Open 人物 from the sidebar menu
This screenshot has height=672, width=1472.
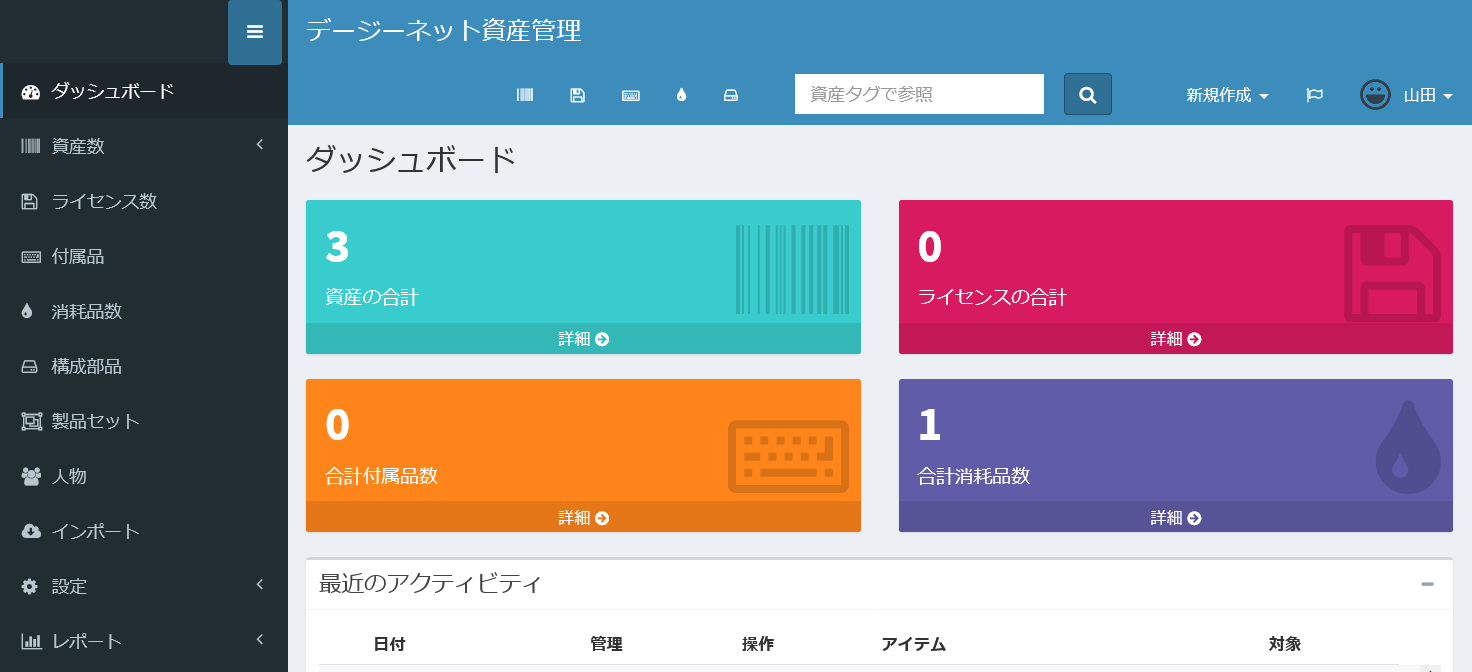point(69,476)
